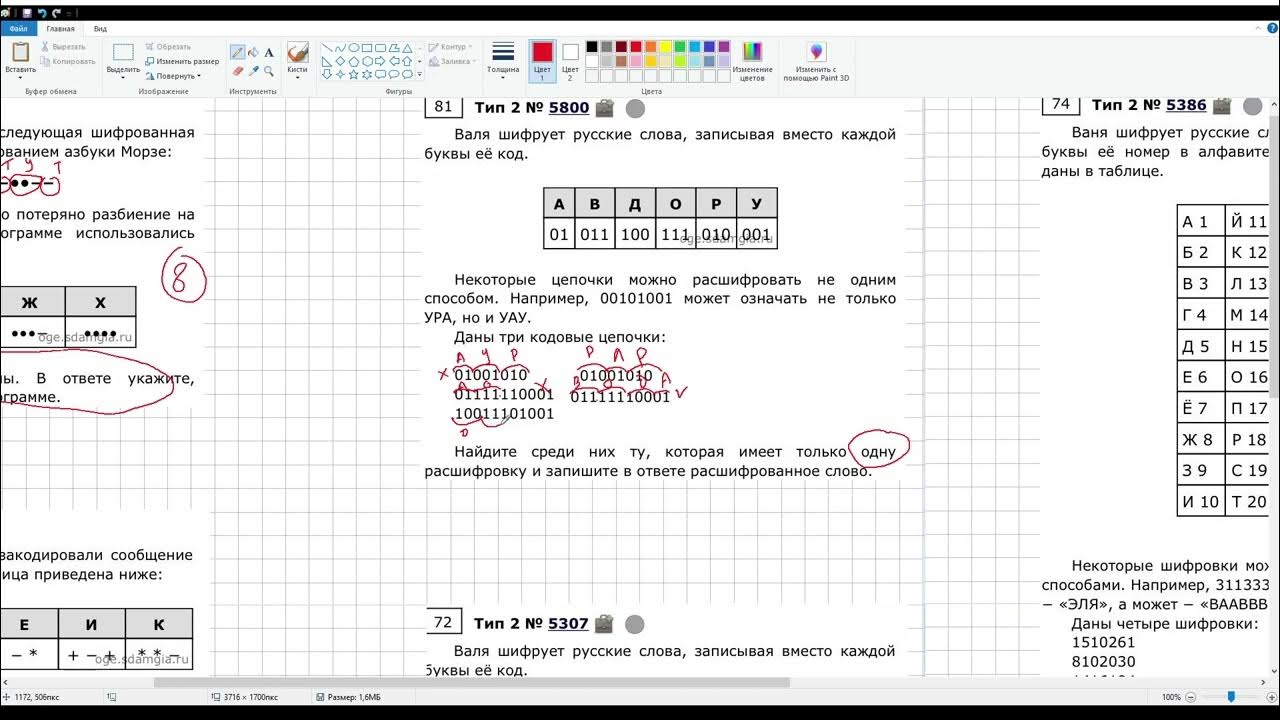Open the Вставить paste dropdown arrow

pos(20,78)
